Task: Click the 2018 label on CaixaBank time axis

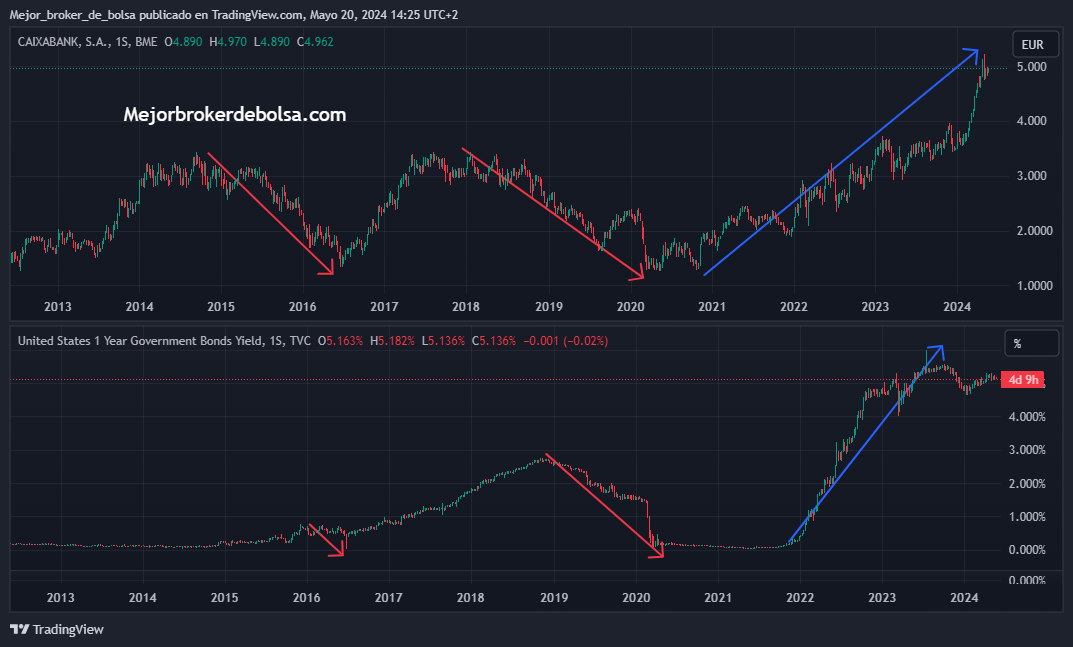Action: (x=466, y=306)
